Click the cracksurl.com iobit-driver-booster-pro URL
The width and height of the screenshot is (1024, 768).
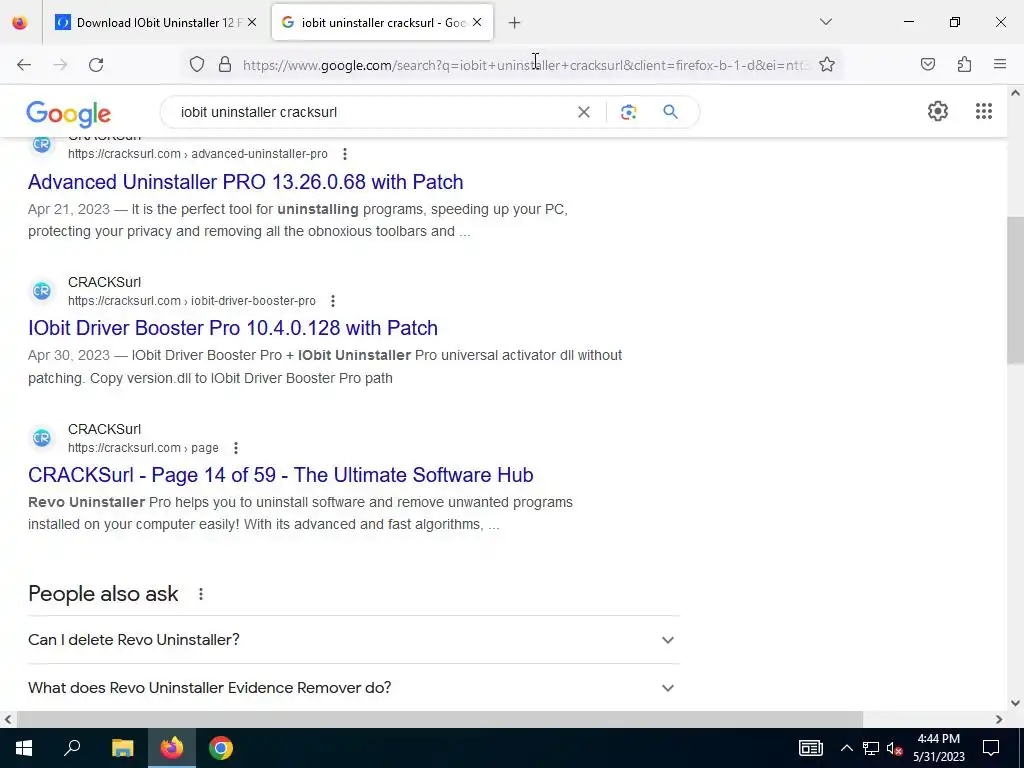pyautogui.click(x=192, y=301)
